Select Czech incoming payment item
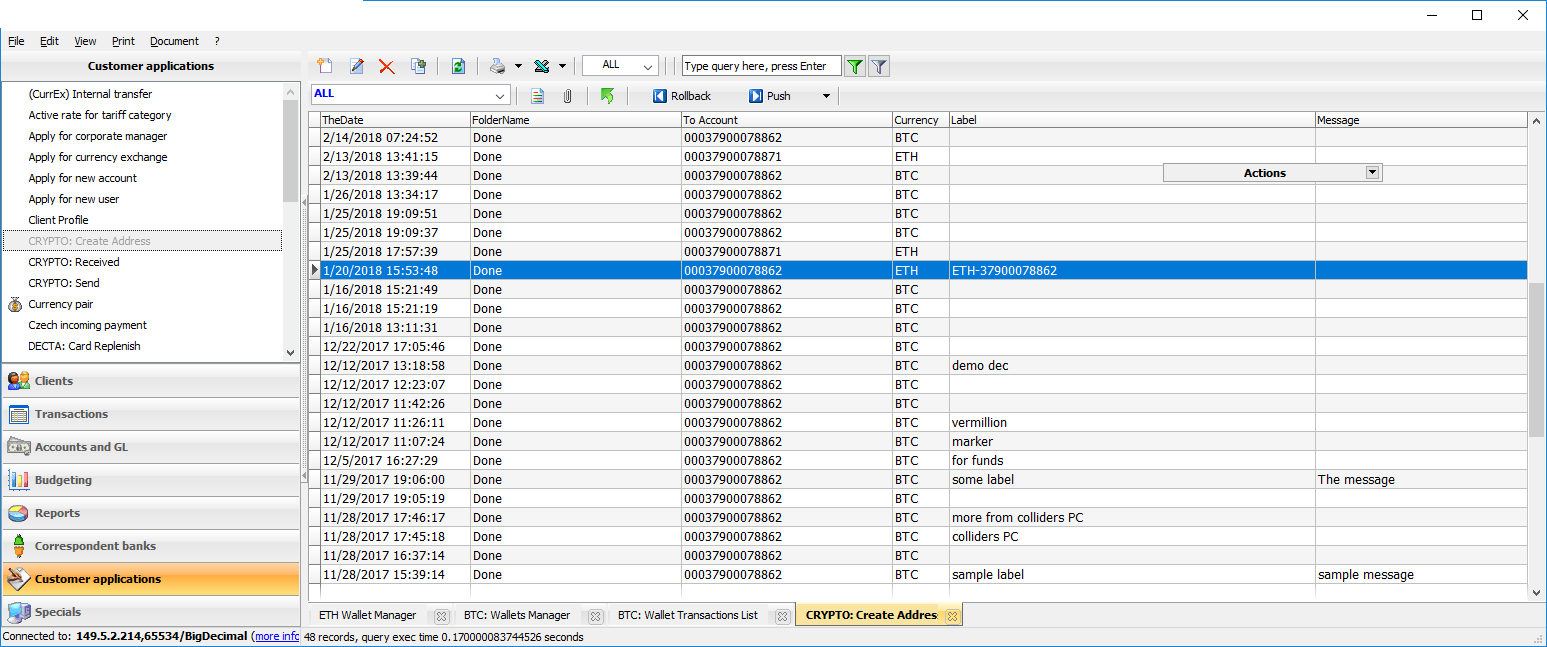This screenshot has height=647, width=1547. (87, 325)
